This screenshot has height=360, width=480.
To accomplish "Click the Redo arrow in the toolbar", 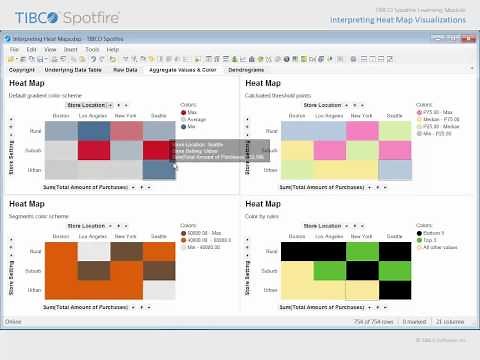I will (x=102, y=59).
